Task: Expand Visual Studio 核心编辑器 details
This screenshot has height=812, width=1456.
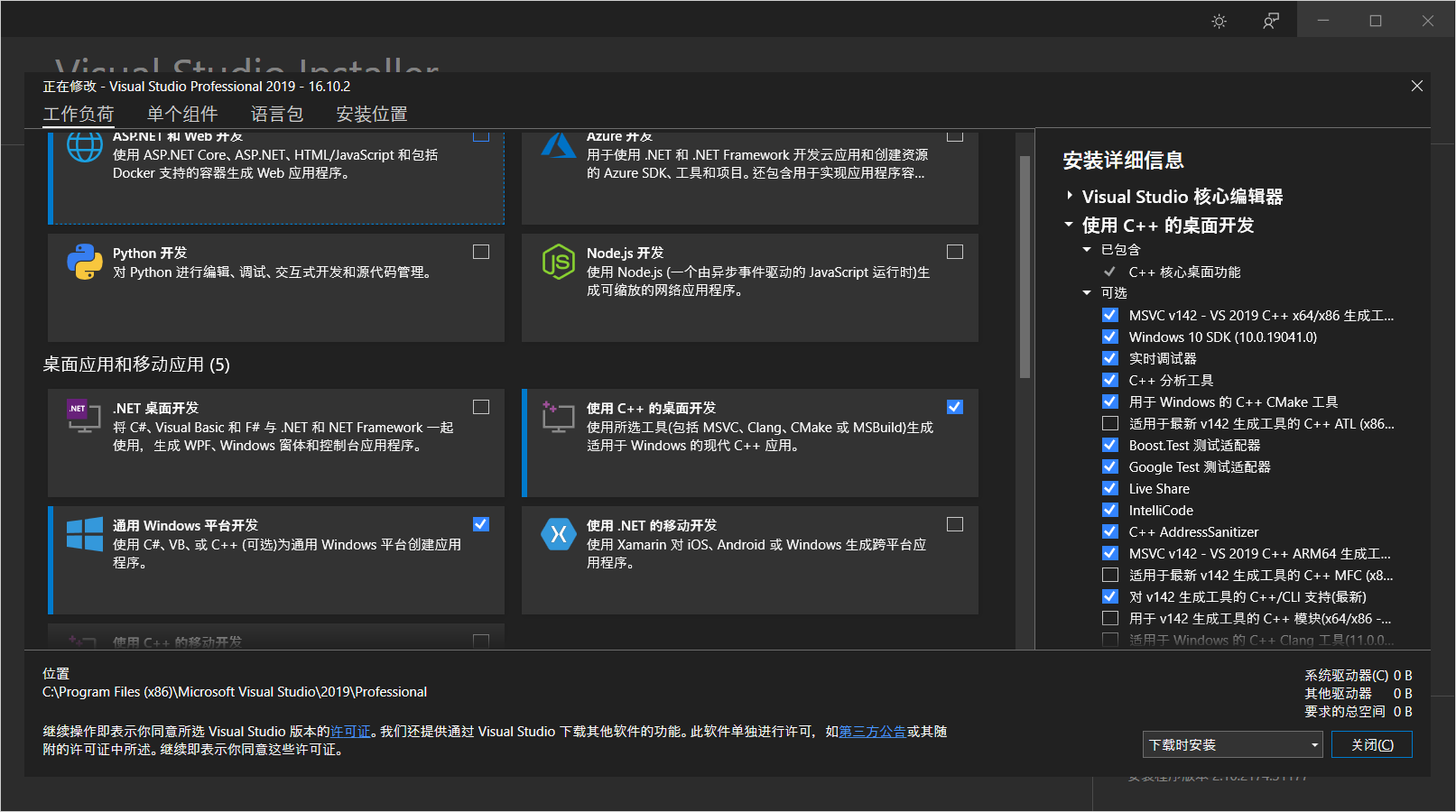Action: pos(1069,196)
